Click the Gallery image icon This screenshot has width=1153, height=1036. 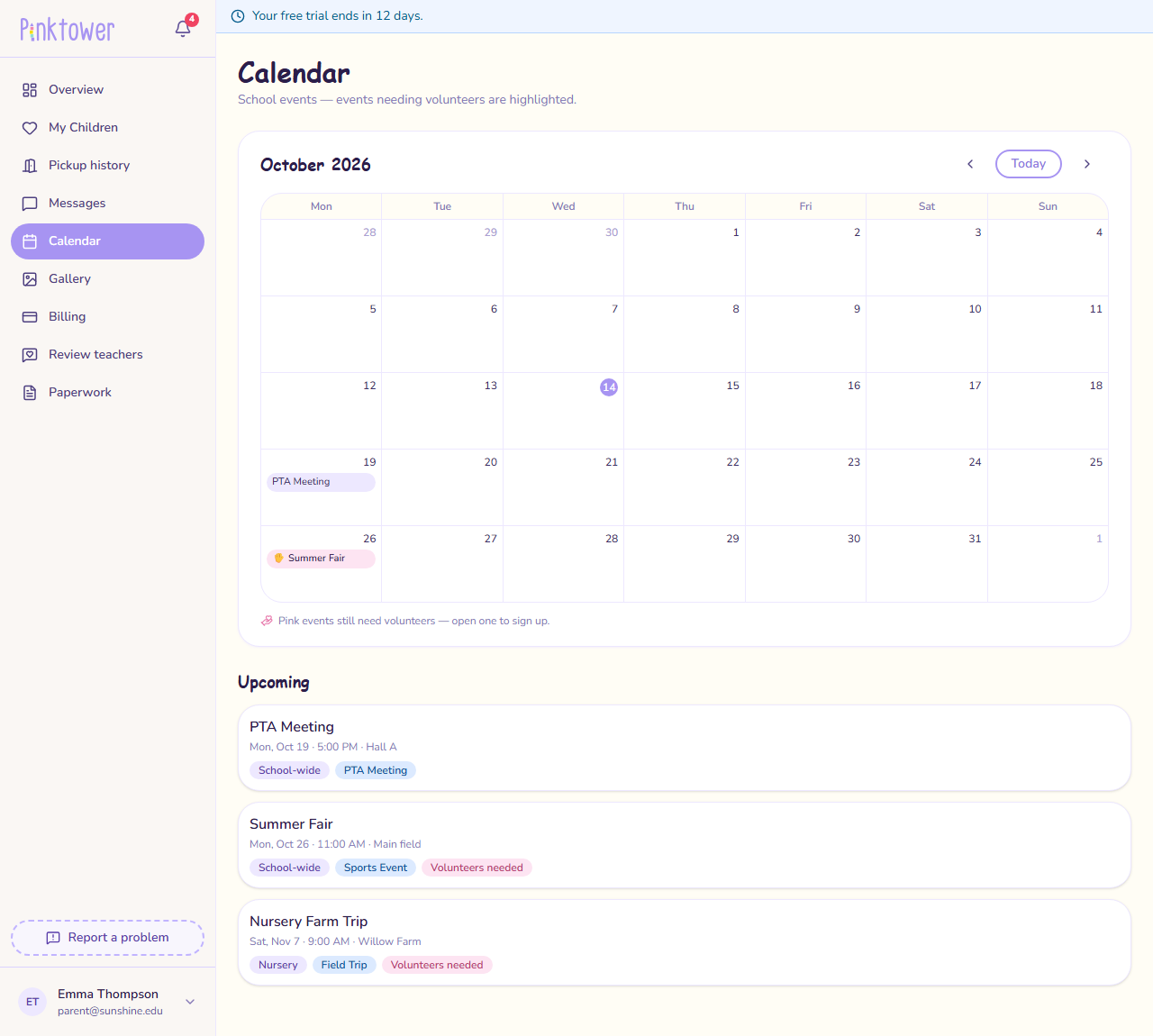pos(30,279)
